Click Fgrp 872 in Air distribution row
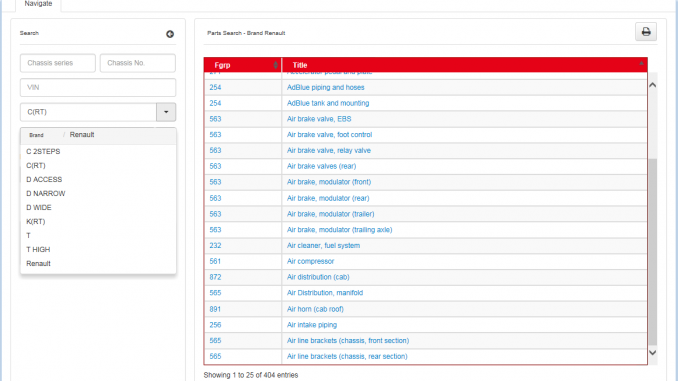 [x=215, y=277]
